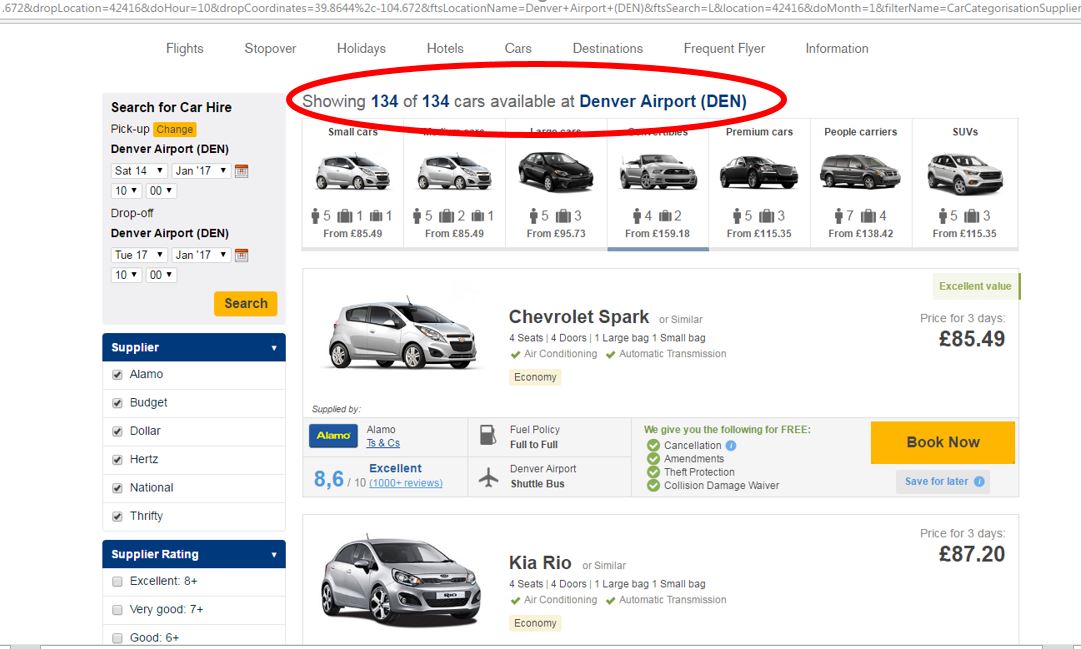
Task: Open the Frequent Flyer menu
Action: pyautogui.click(x=725, y=49)
